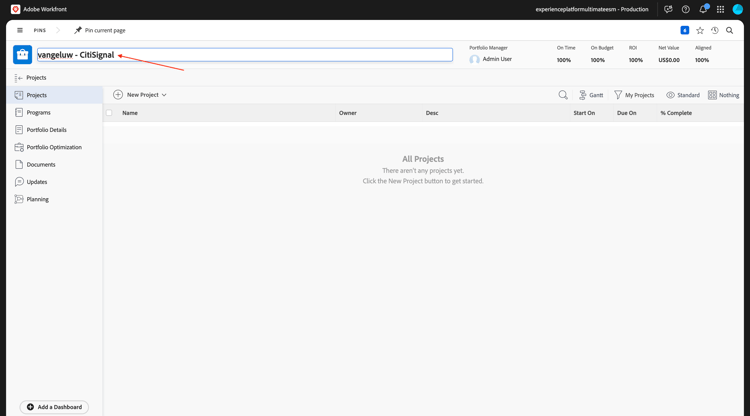750x416 pixels.
Task: Click the Admin User avatar icon
Action: 474,59
